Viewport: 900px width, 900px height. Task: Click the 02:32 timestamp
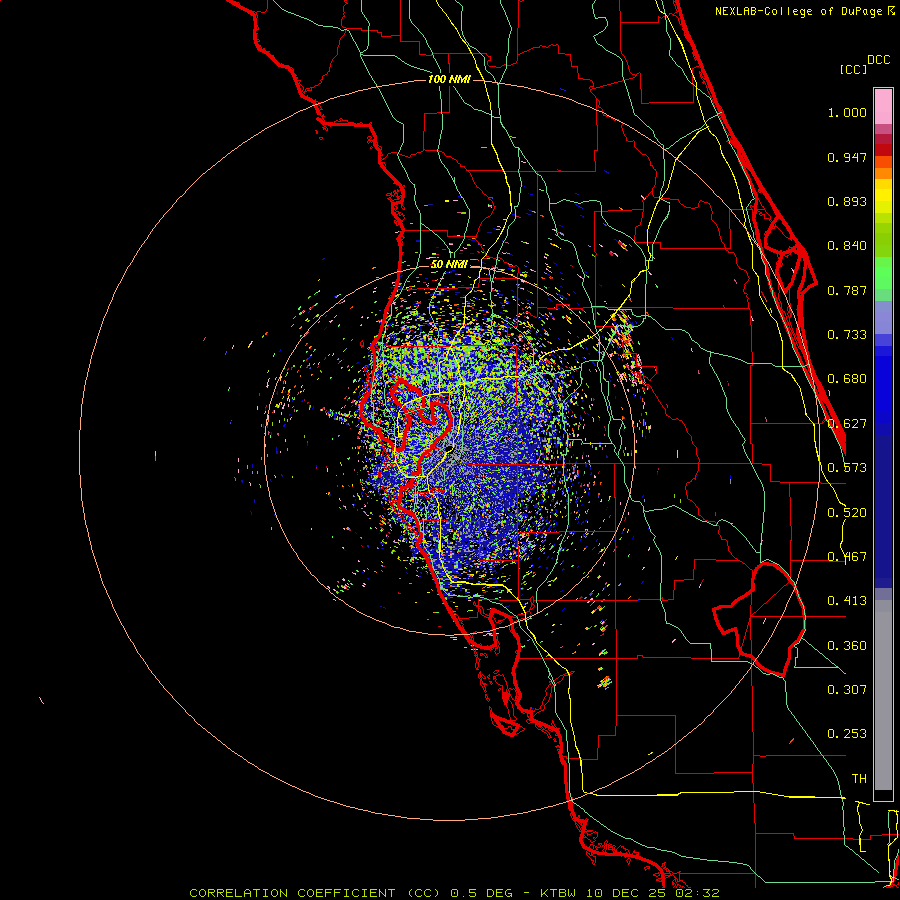(x=697, y=893)
